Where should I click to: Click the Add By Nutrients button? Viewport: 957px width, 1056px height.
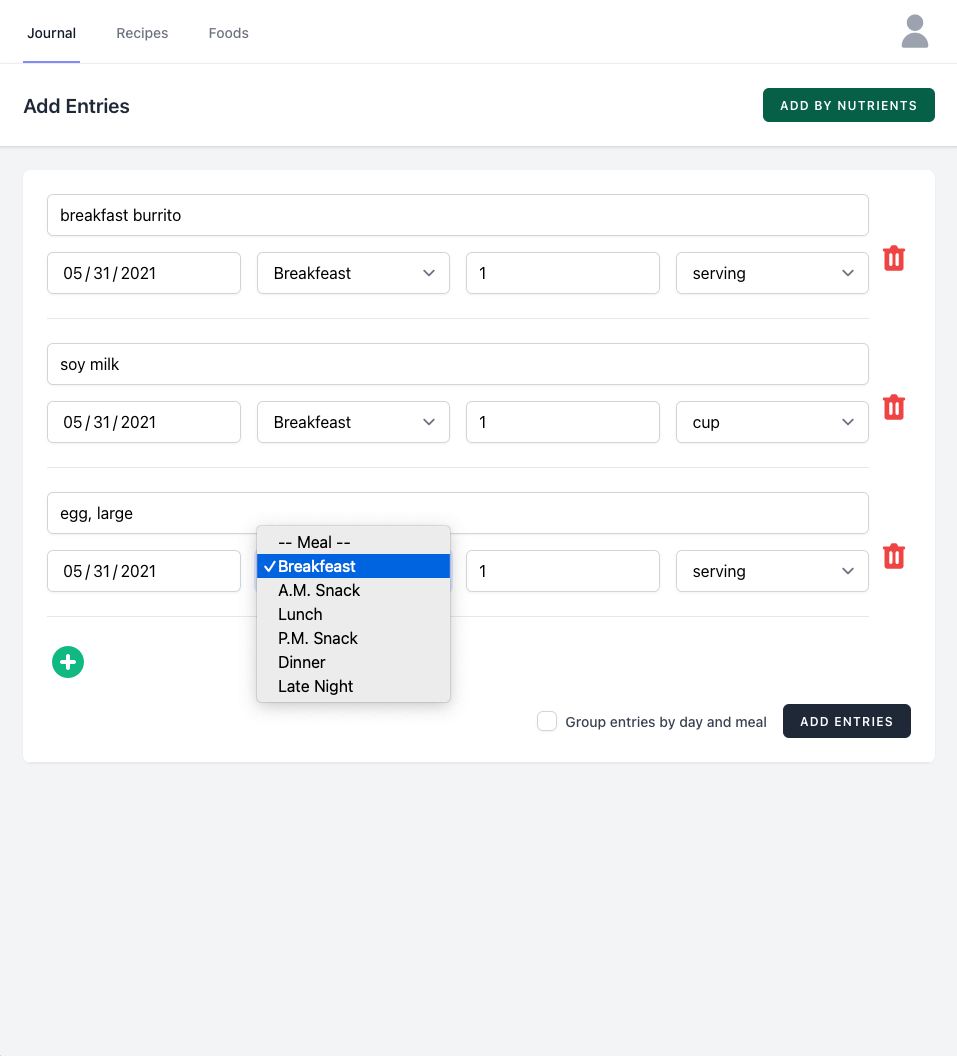click(x=848, y=105)
